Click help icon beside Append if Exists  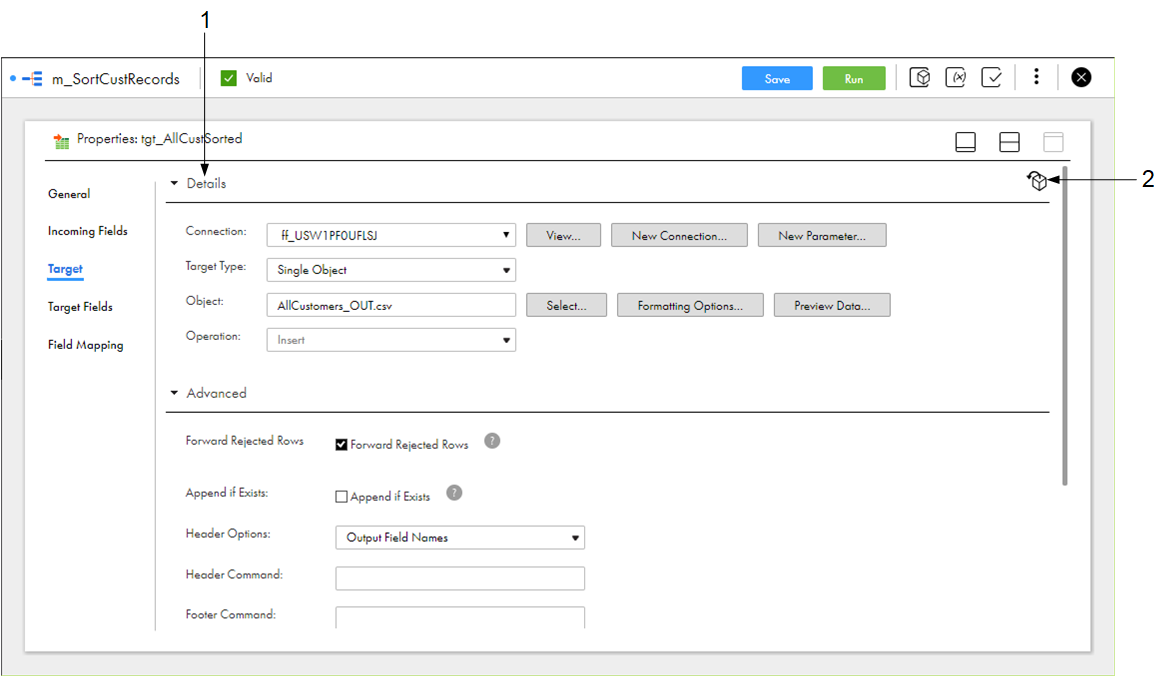454,493
